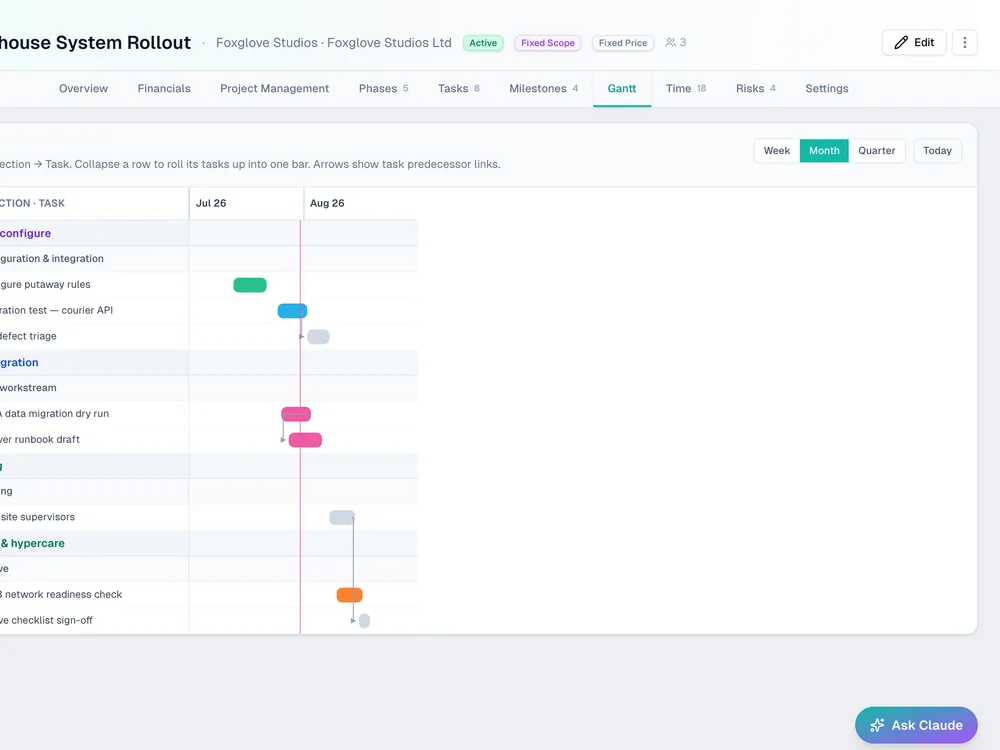Screen dimensions: 1000x750
Task: Click the grey site supervisors bar
Action: click(342, 517)
